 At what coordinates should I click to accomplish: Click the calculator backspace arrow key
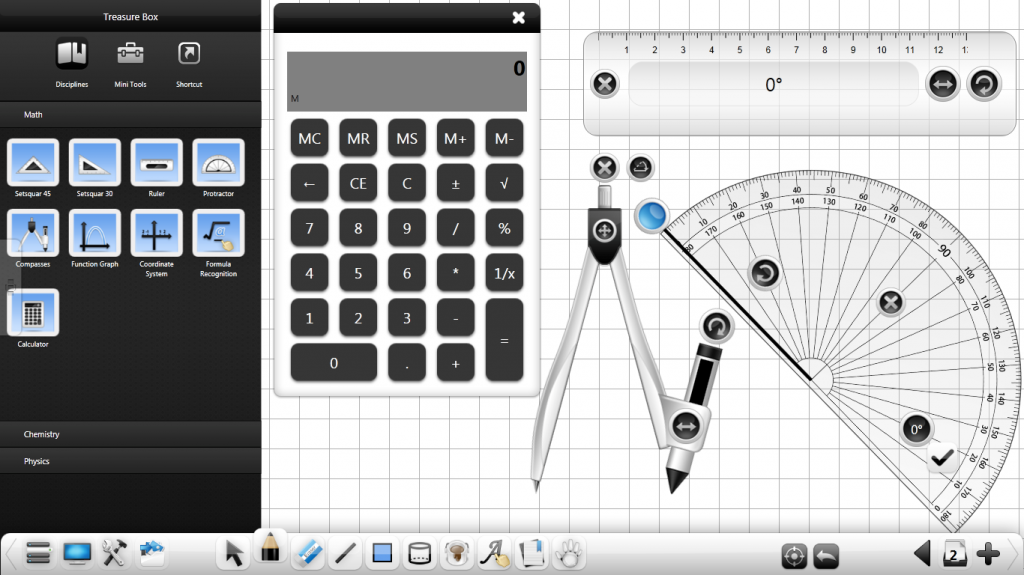tap(310, 183)
